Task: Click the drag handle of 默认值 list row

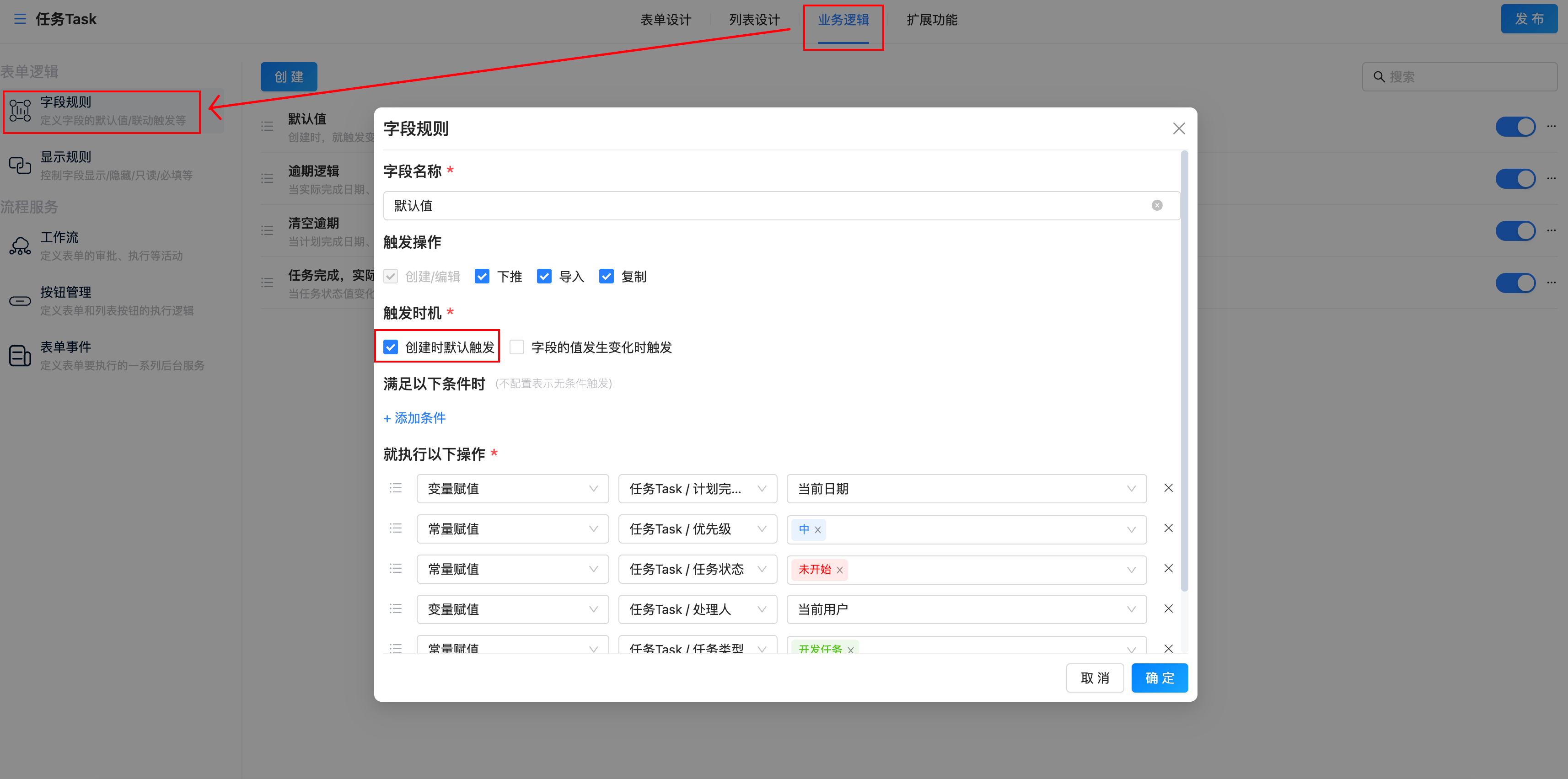Action: 267,127
